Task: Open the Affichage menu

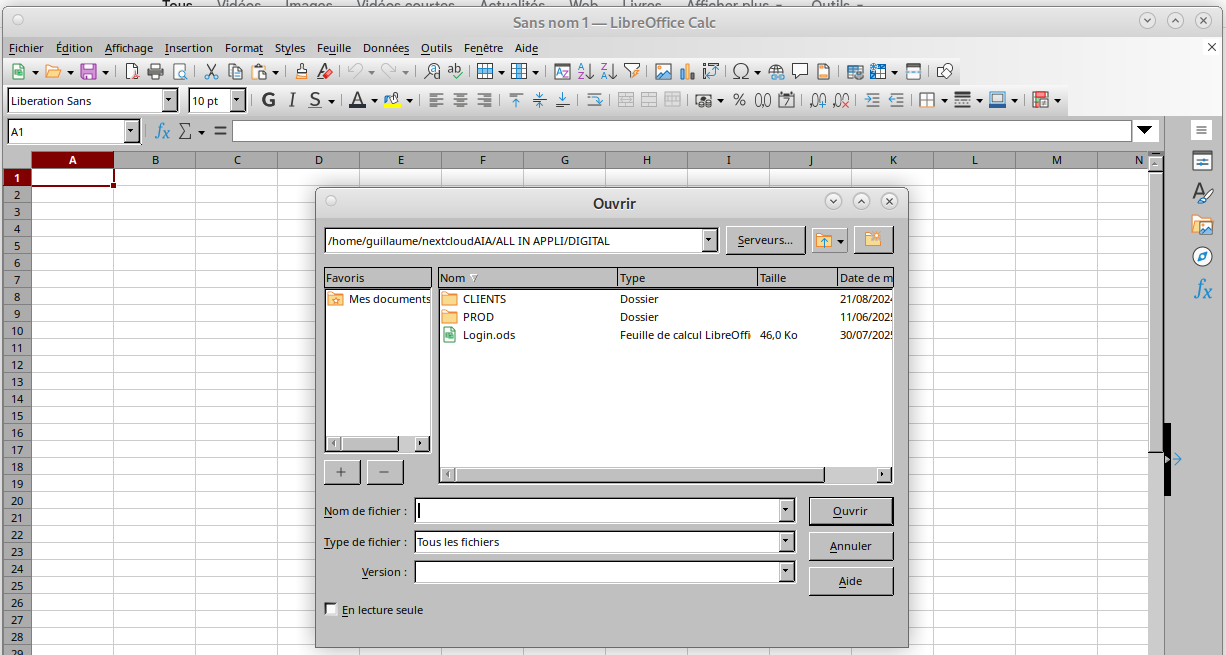Action: tap(129, 48)
